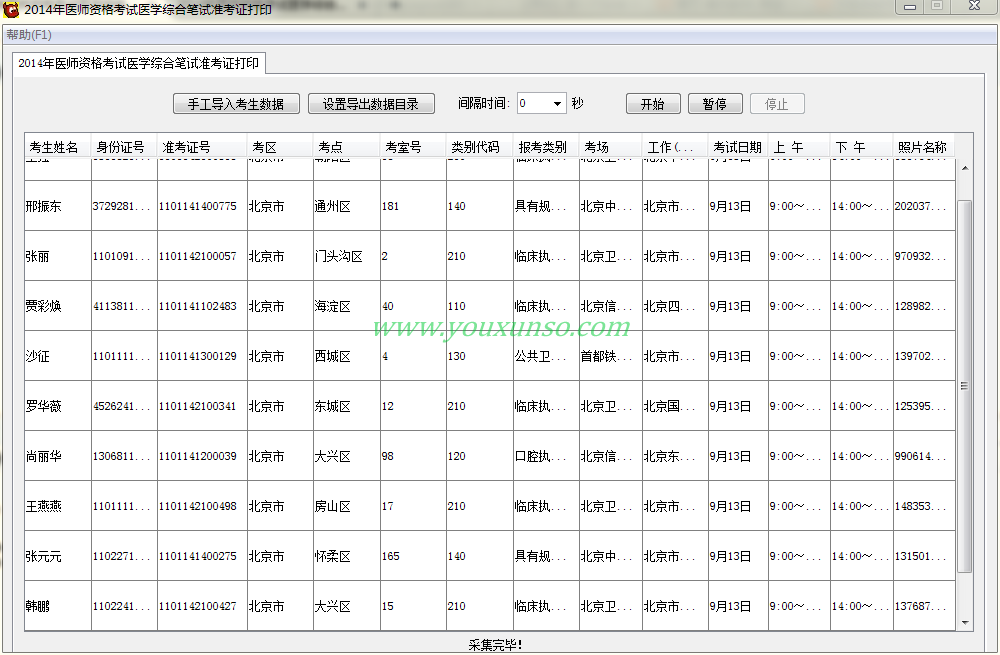1000x655 pixels.
Task: Click the scrollbar up arrow
Action: click(x=965, y=168)
